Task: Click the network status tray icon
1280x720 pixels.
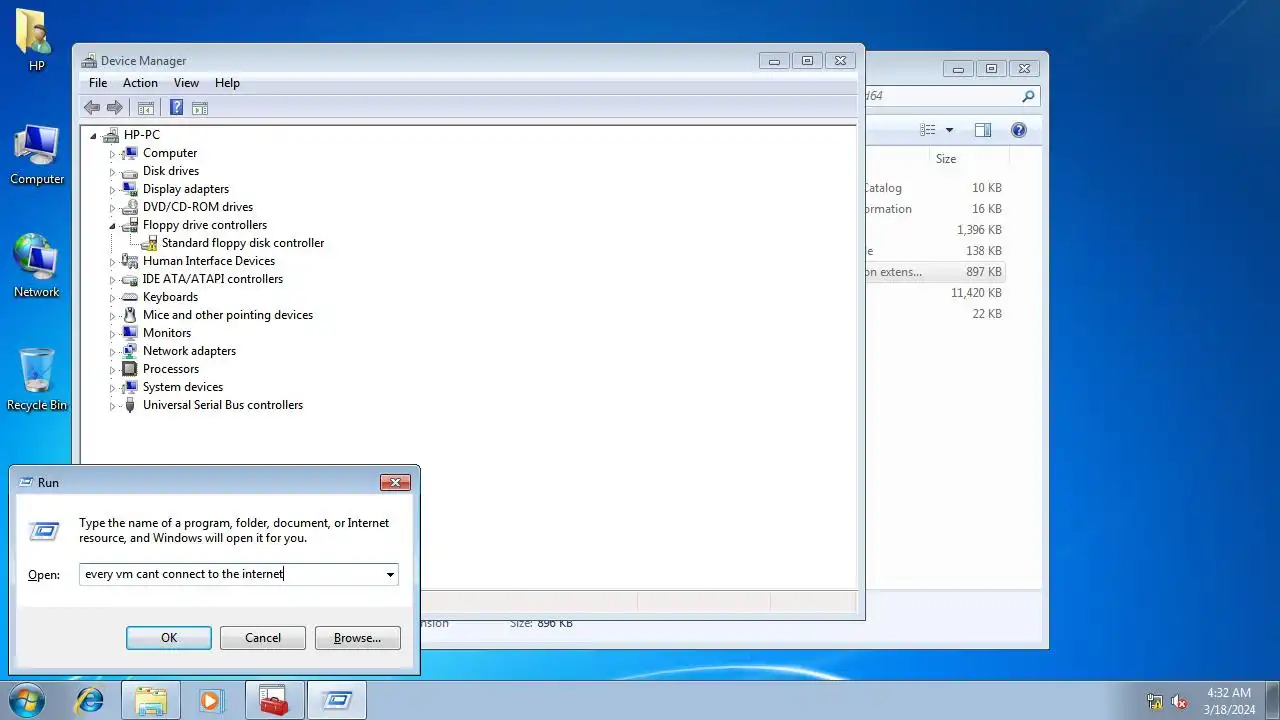Action: point(1155,701)
